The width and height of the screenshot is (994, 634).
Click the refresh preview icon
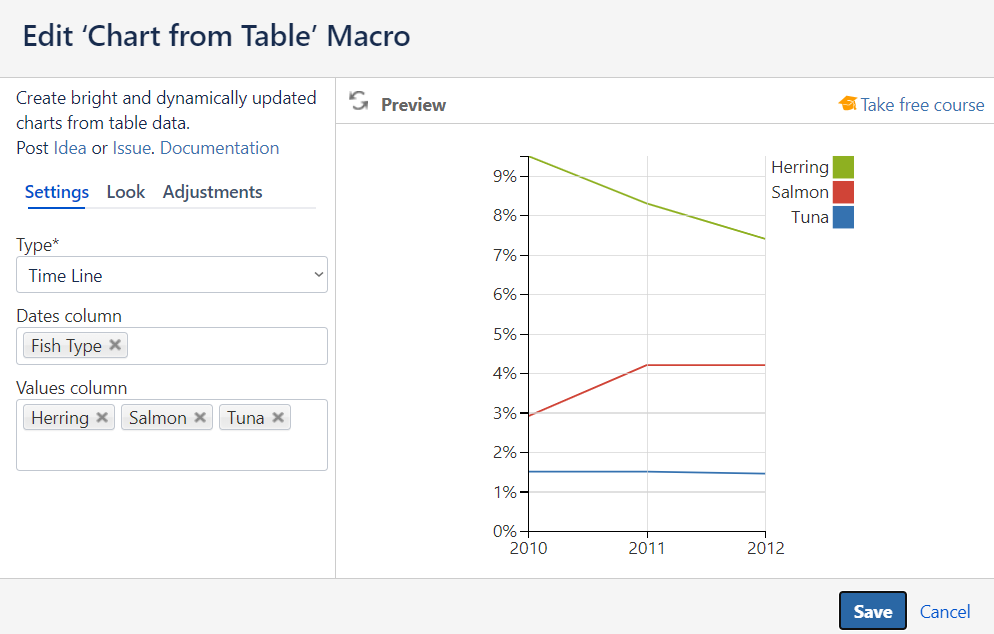pyautogui.click(x=358, y=101)
